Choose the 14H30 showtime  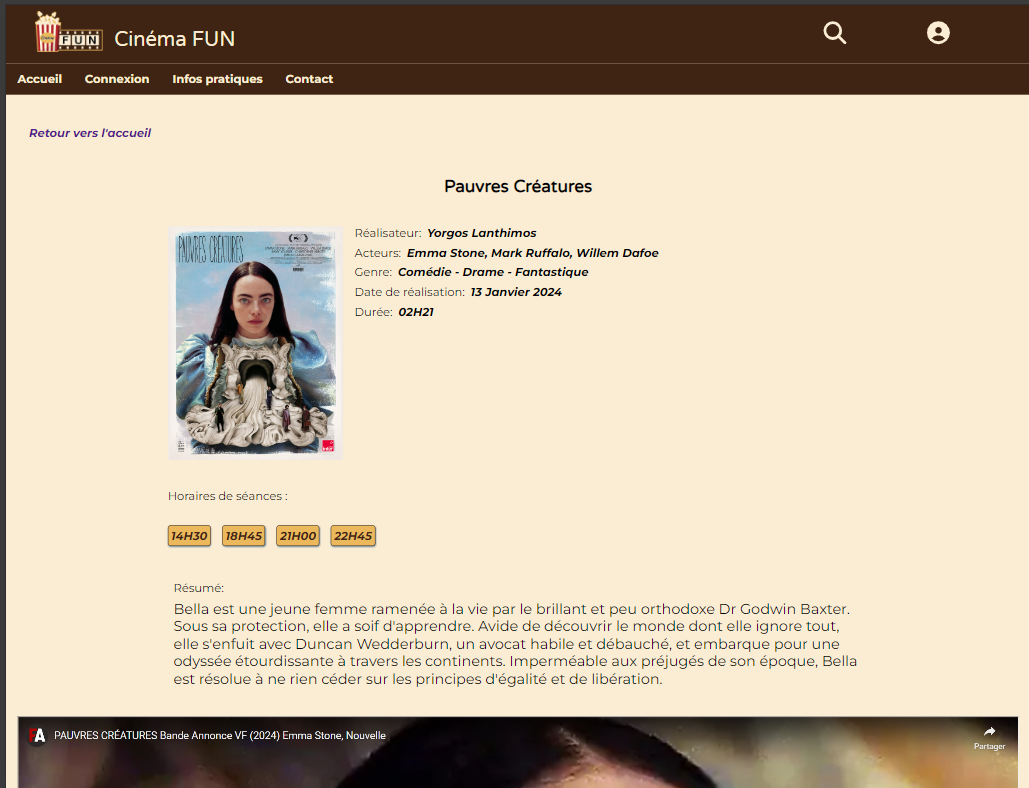[189, 536]
